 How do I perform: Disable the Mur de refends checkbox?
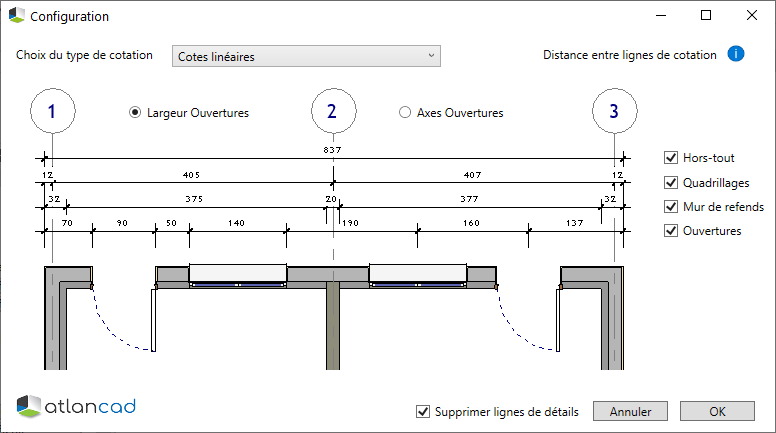(671, 206)
